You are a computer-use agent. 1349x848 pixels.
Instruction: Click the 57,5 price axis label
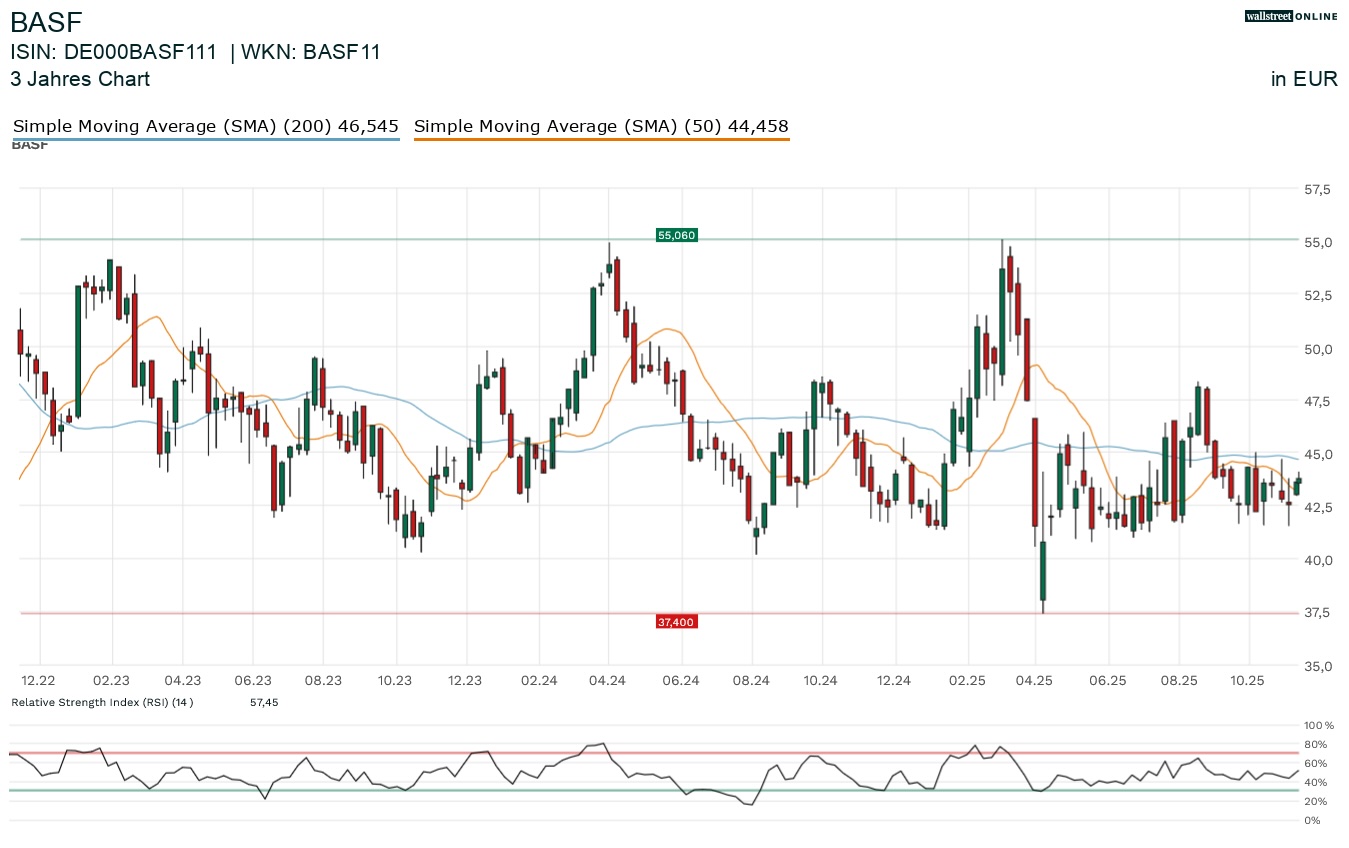pos(1318,188)
